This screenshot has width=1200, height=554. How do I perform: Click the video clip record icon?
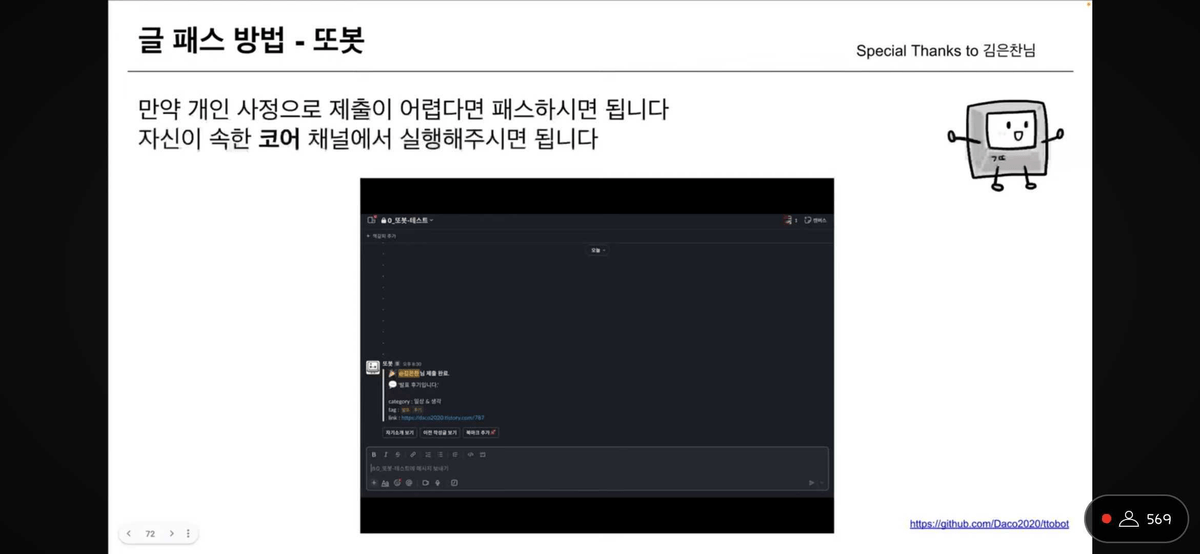click(425, 483)
